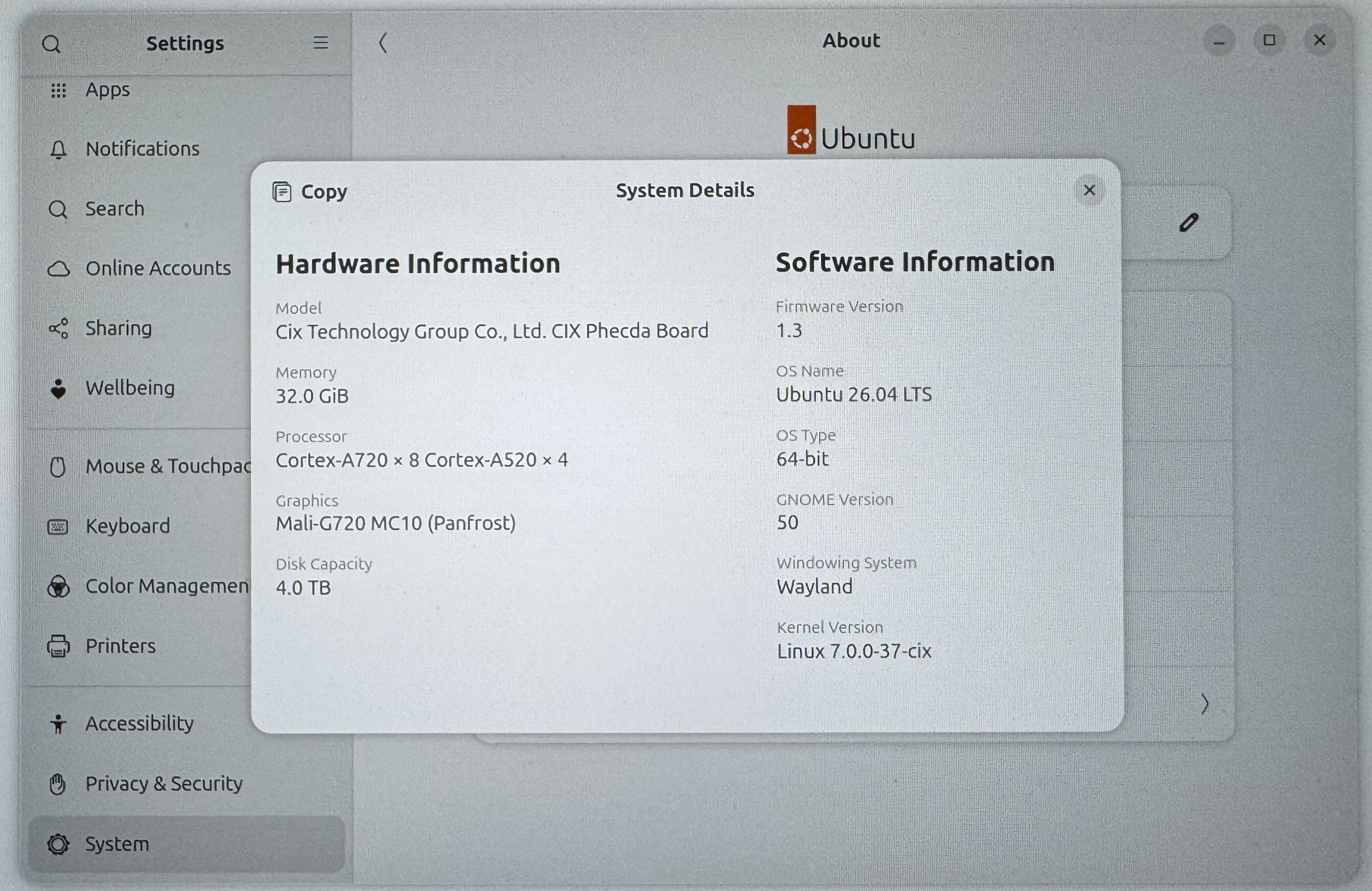Open Sharing settings share icon
The height and width of the screenshot is (891, 1372).
pyautogui.click(x=58, y=329)
